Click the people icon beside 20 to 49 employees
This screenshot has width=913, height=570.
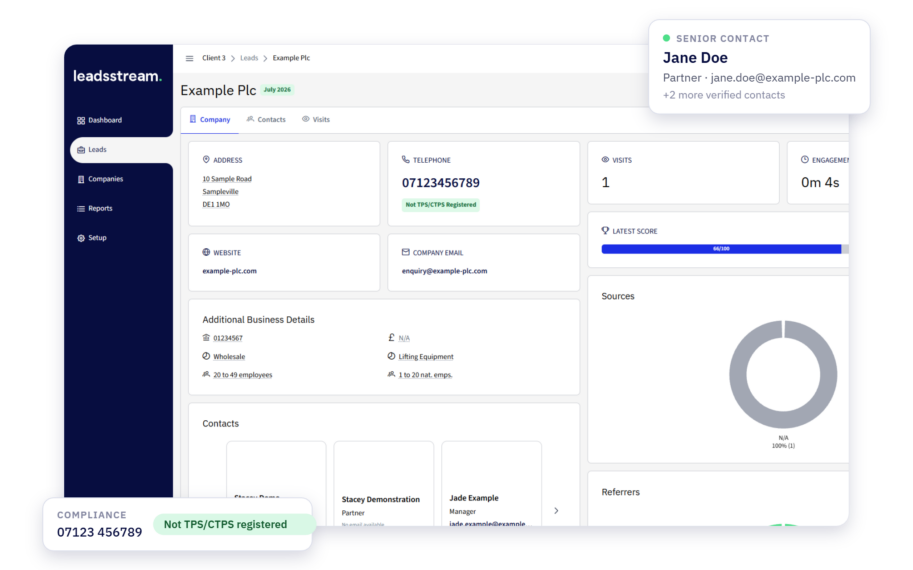[x=206, y=374]
